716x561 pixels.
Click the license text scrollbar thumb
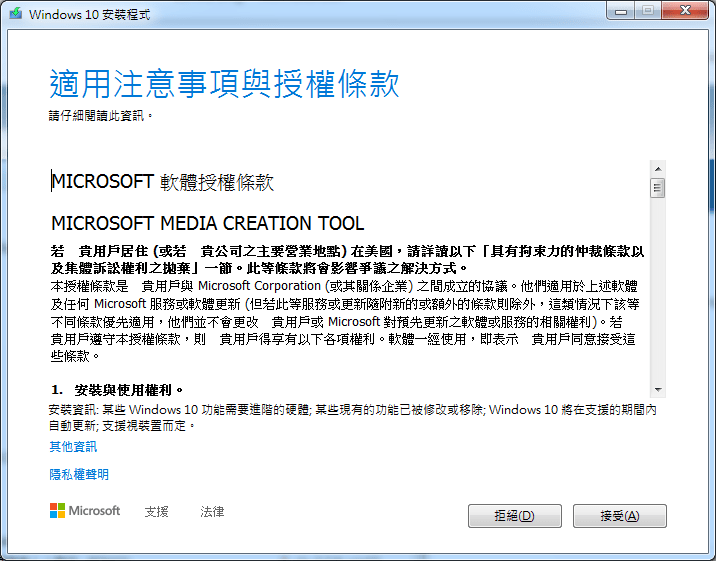tap(658, 188)
